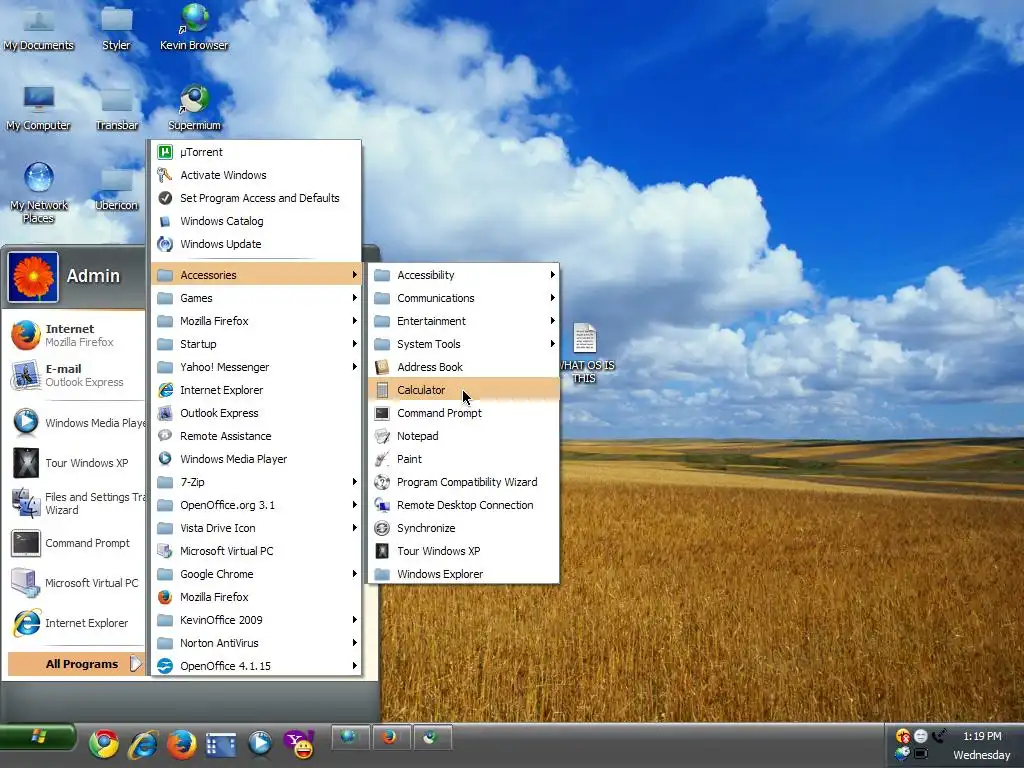Click the Start button on taskbar
The width and height of the screenshot is (1024, 768).
point(38,738)
